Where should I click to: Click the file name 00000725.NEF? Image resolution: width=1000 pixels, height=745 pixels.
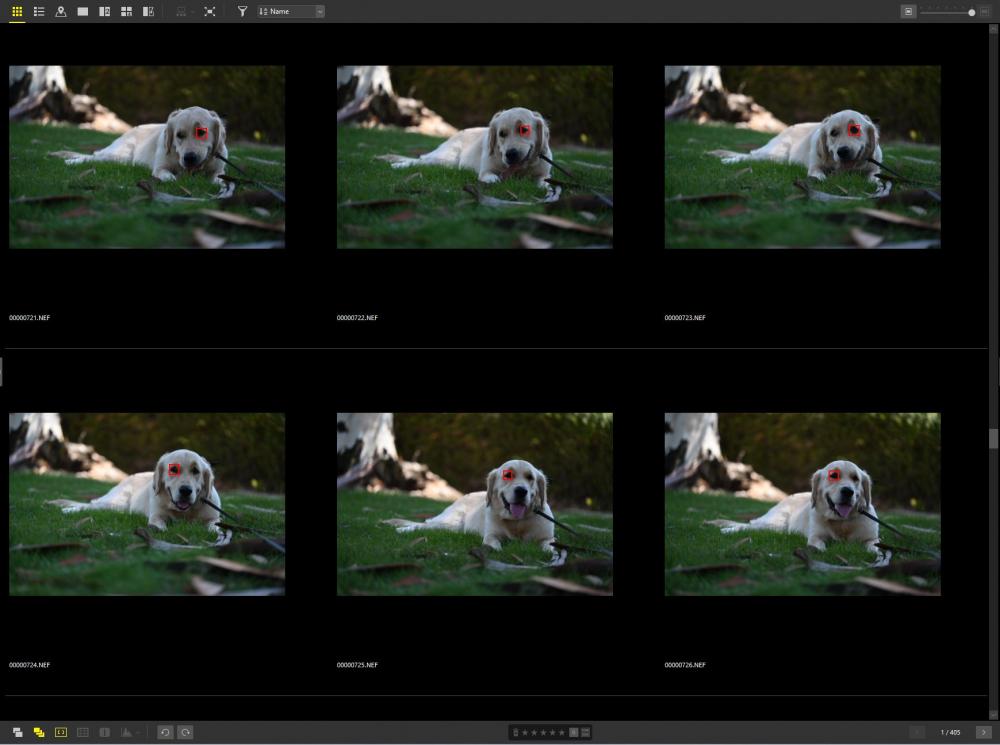click(357, 665)
